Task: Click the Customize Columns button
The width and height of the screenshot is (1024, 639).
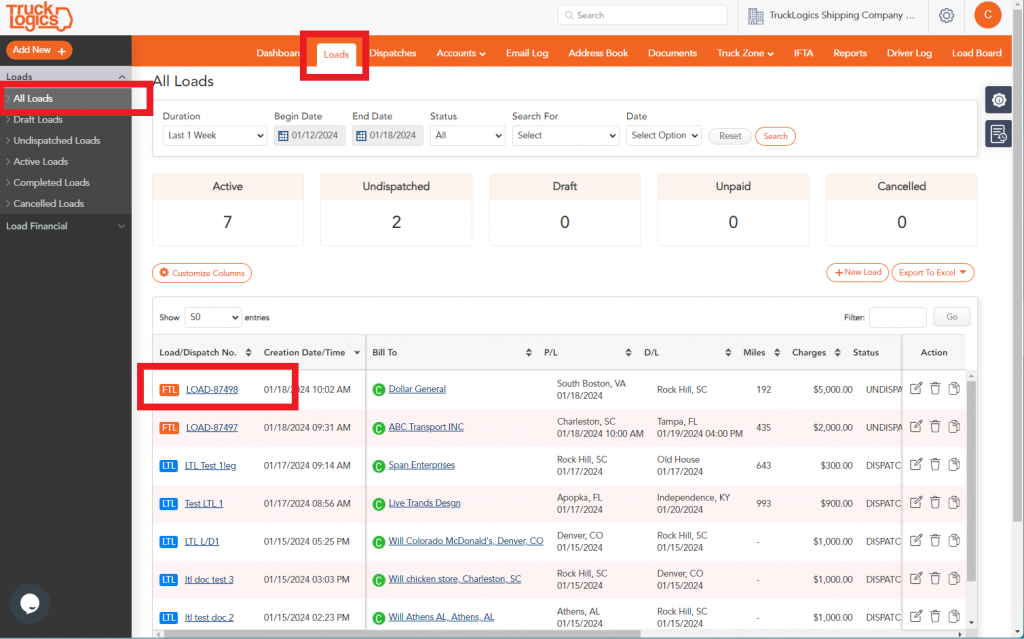Action: [x=202, y=273]
